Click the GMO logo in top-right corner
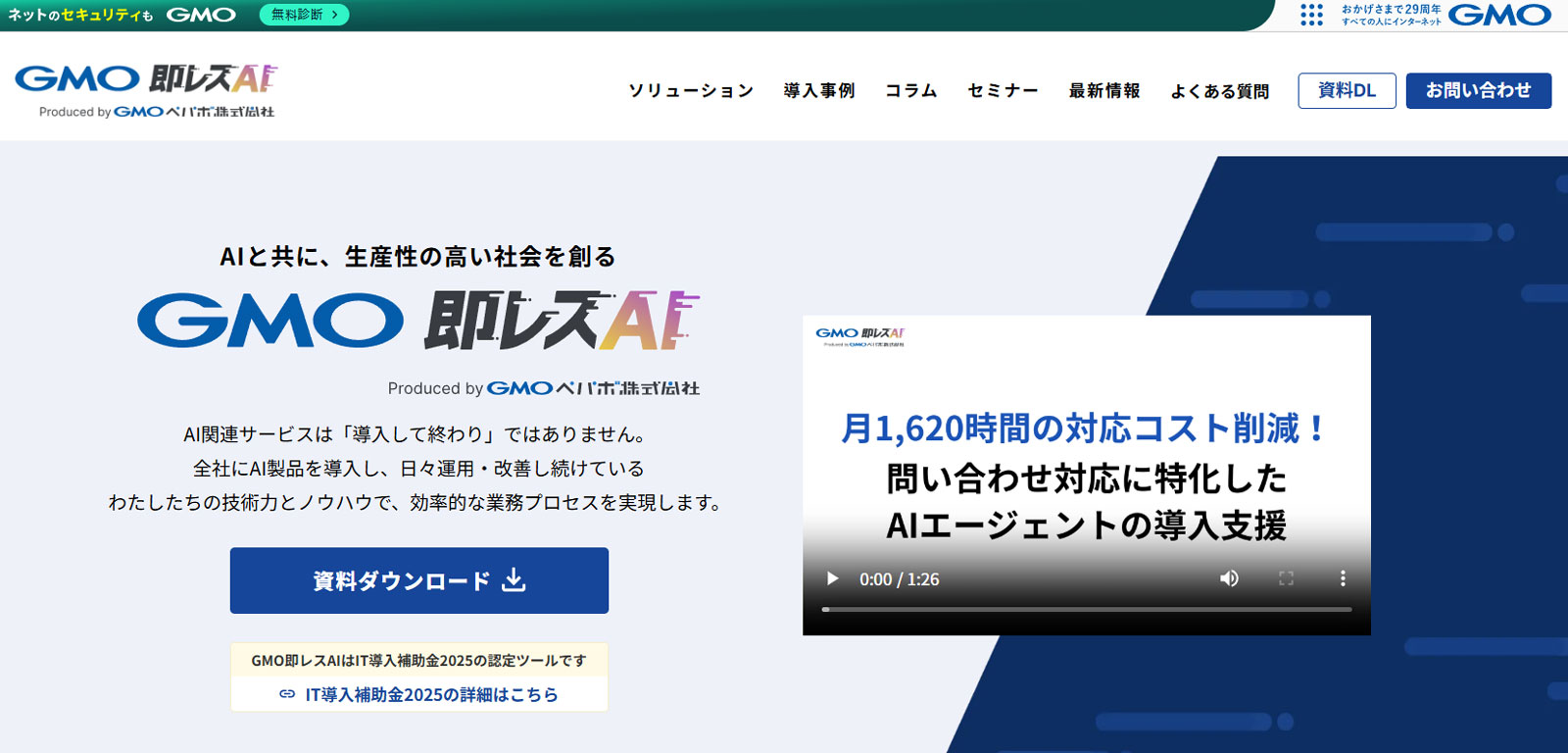This screenshot has width=1568, height=753. click(x=1499, y=15)
